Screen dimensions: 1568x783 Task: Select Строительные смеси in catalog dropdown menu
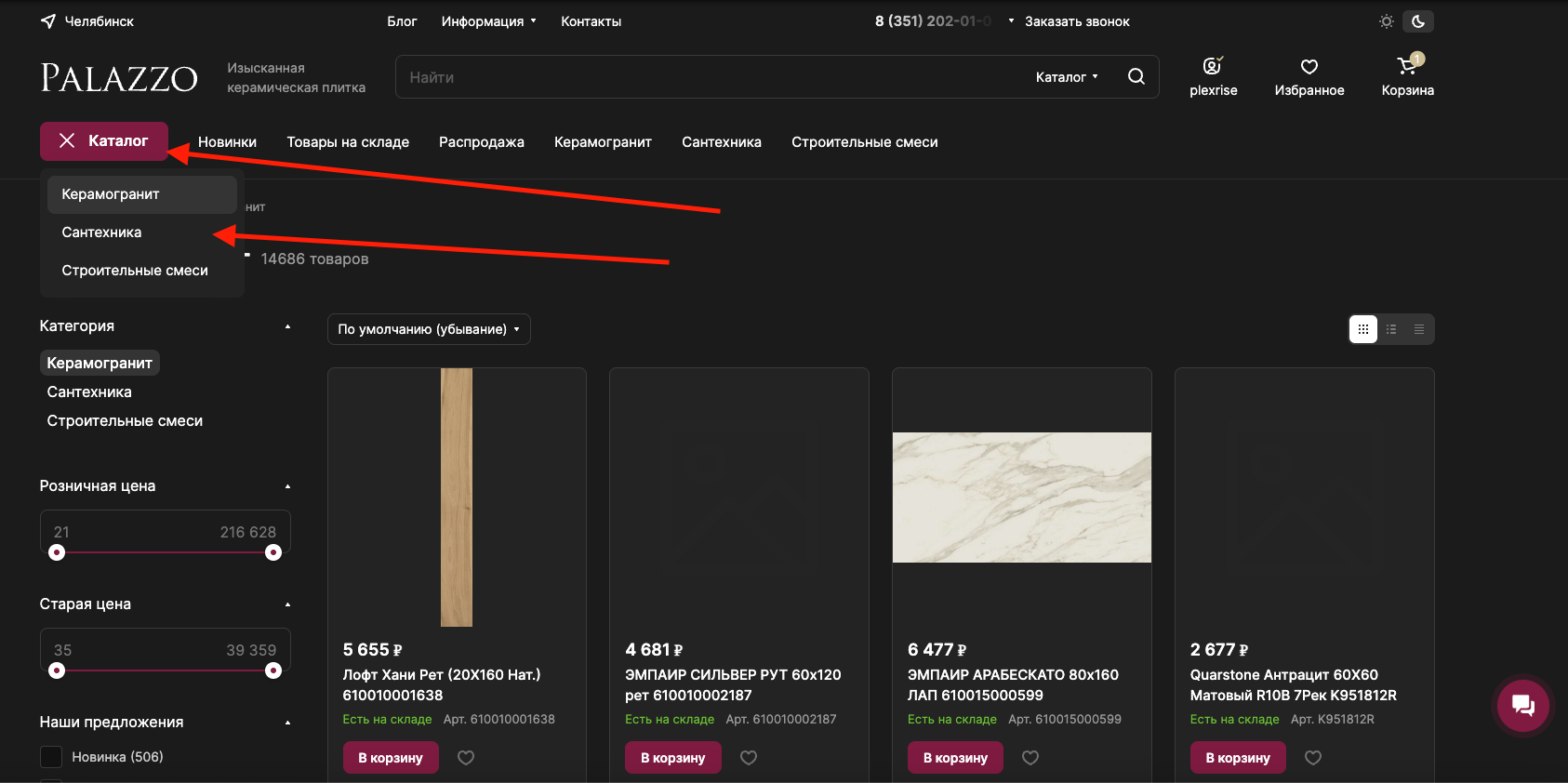click(x=142, y=271)
